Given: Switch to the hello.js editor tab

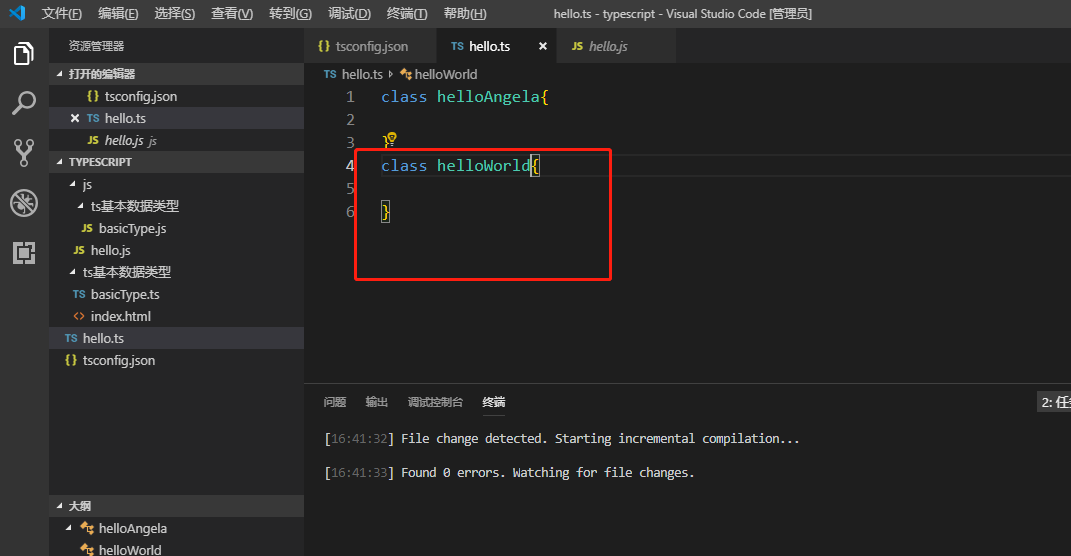Looking at the screenshot, I should pos(616,46).
